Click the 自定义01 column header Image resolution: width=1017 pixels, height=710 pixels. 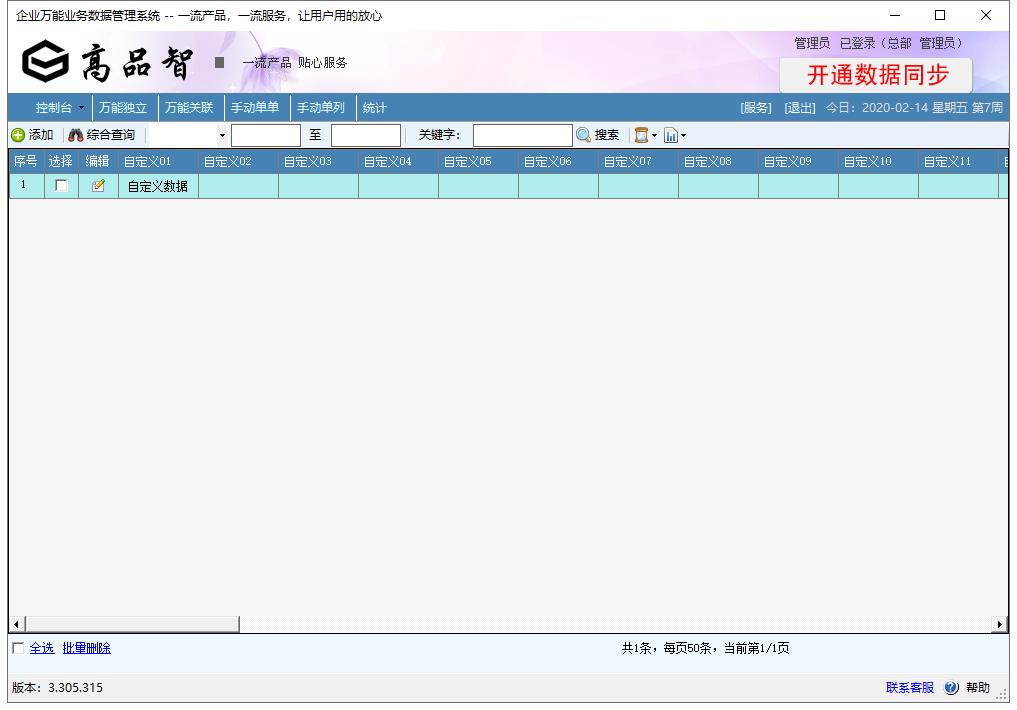click(x=158, y=161)
